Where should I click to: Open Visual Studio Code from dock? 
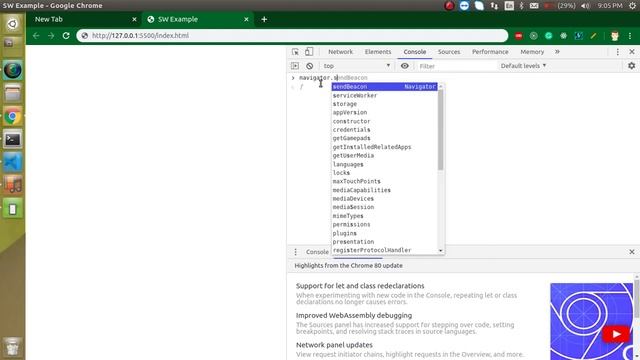click(13, 162)
